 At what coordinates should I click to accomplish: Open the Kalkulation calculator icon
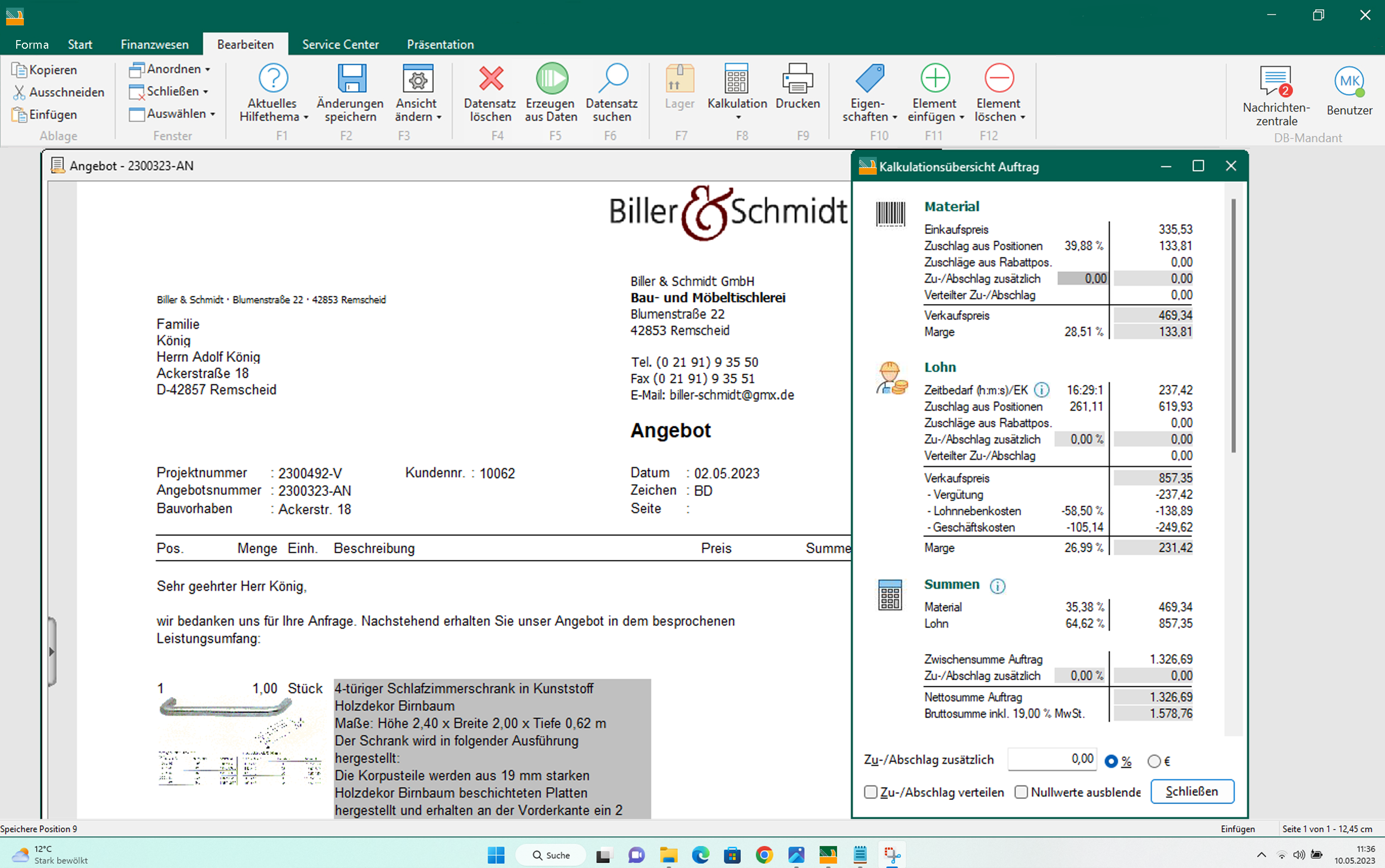737,78
